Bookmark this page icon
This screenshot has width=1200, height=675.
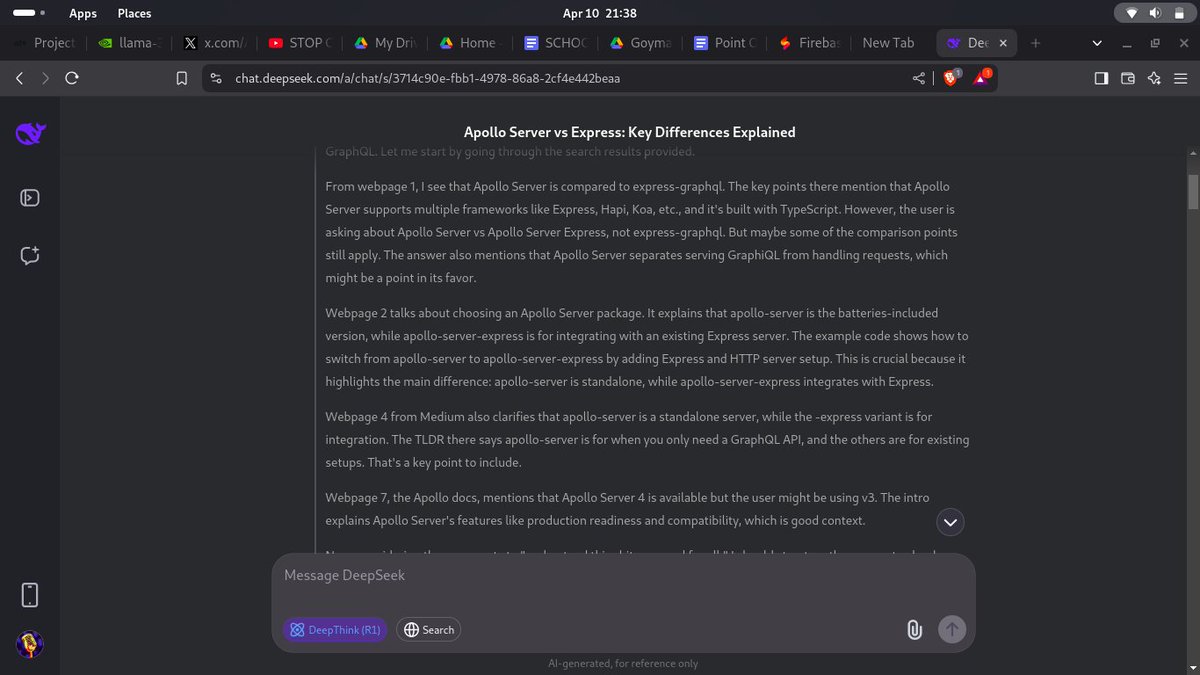(x=181, y=78)
